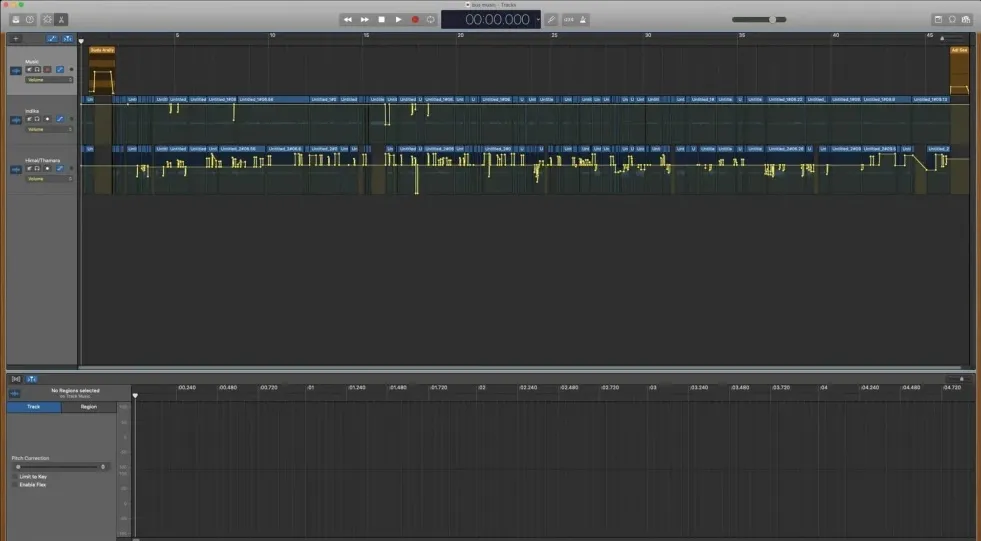981x541 pixels.
Task: Open Himal/Thamara Volume automation dropdown
Action: [49, 179]
